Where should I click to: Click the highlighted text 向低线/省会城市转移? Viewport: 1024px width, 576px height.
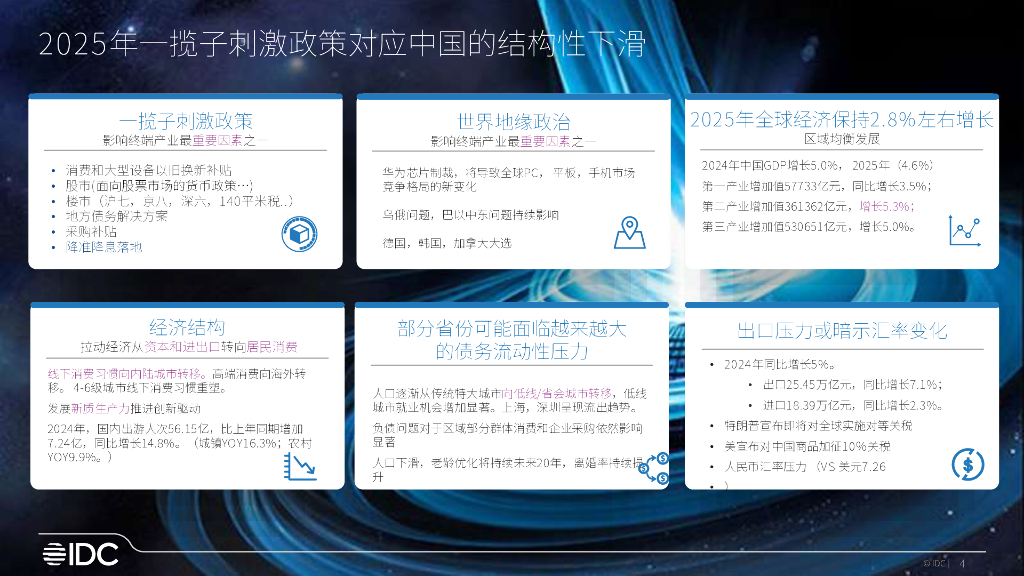tap(557, 393)
